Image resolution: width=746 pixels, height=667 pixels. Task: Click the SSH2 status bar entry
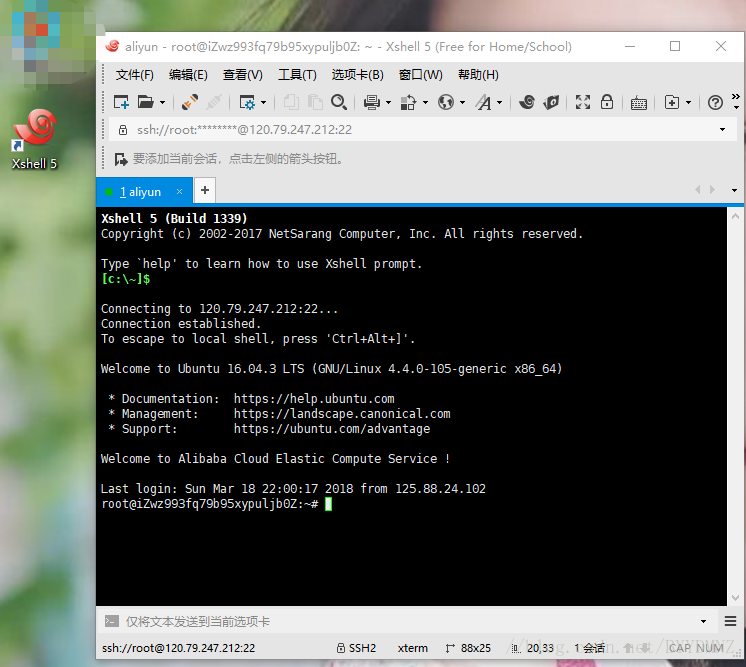coord(356,648)
